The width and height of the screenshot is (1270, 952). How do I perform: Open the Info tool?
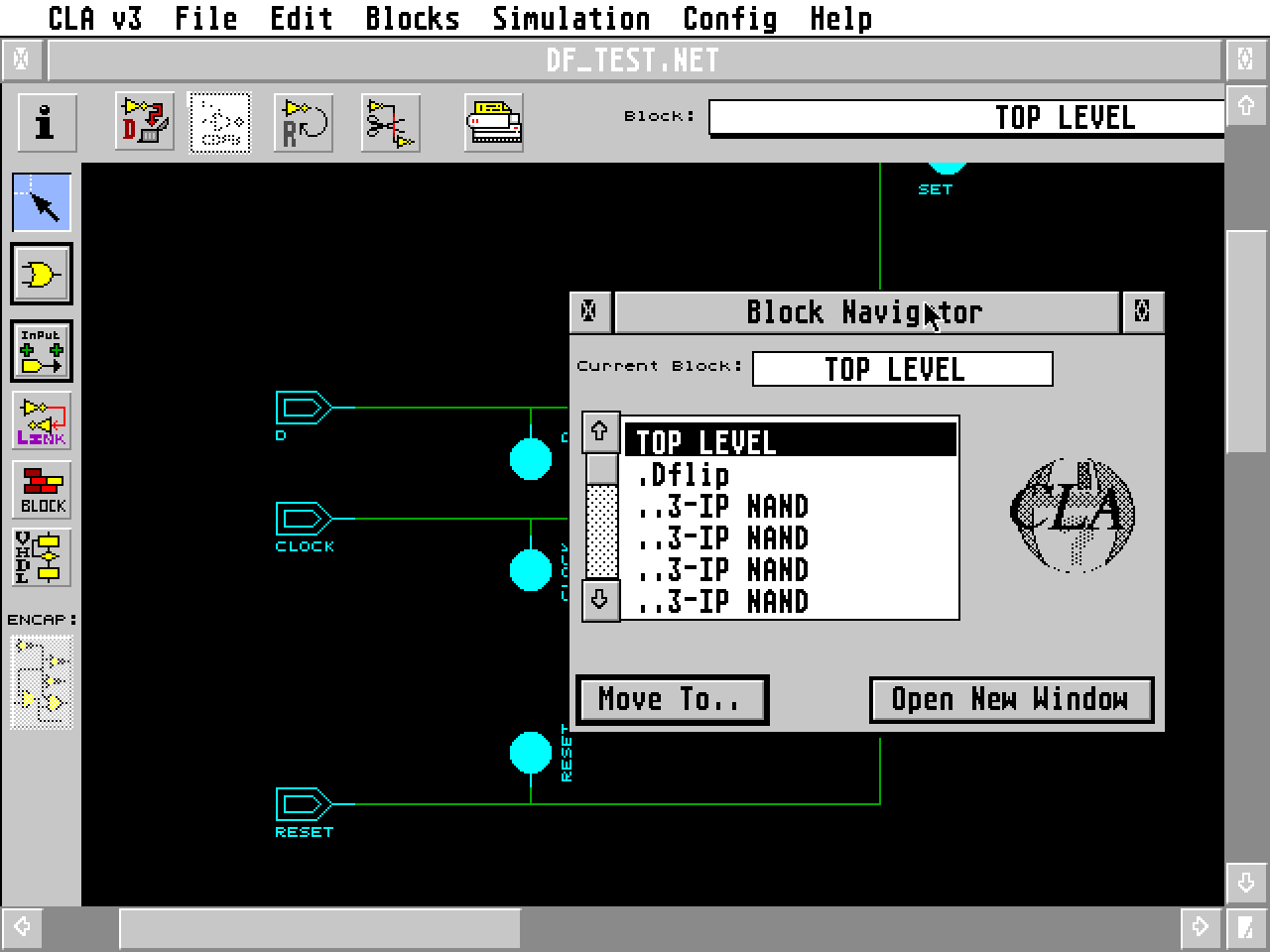45,121
